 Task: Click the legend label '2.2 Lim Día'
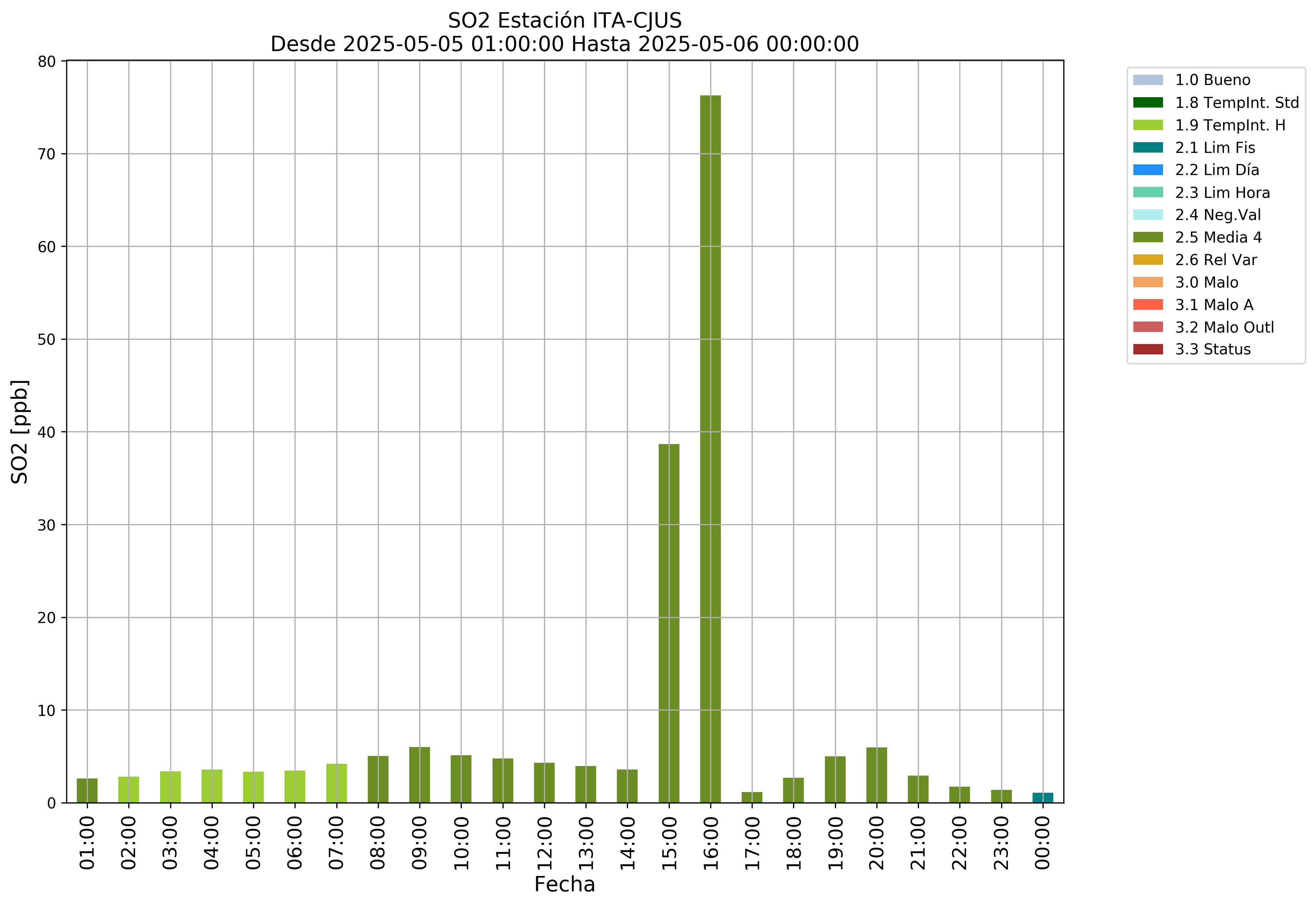coord(1217,170)
